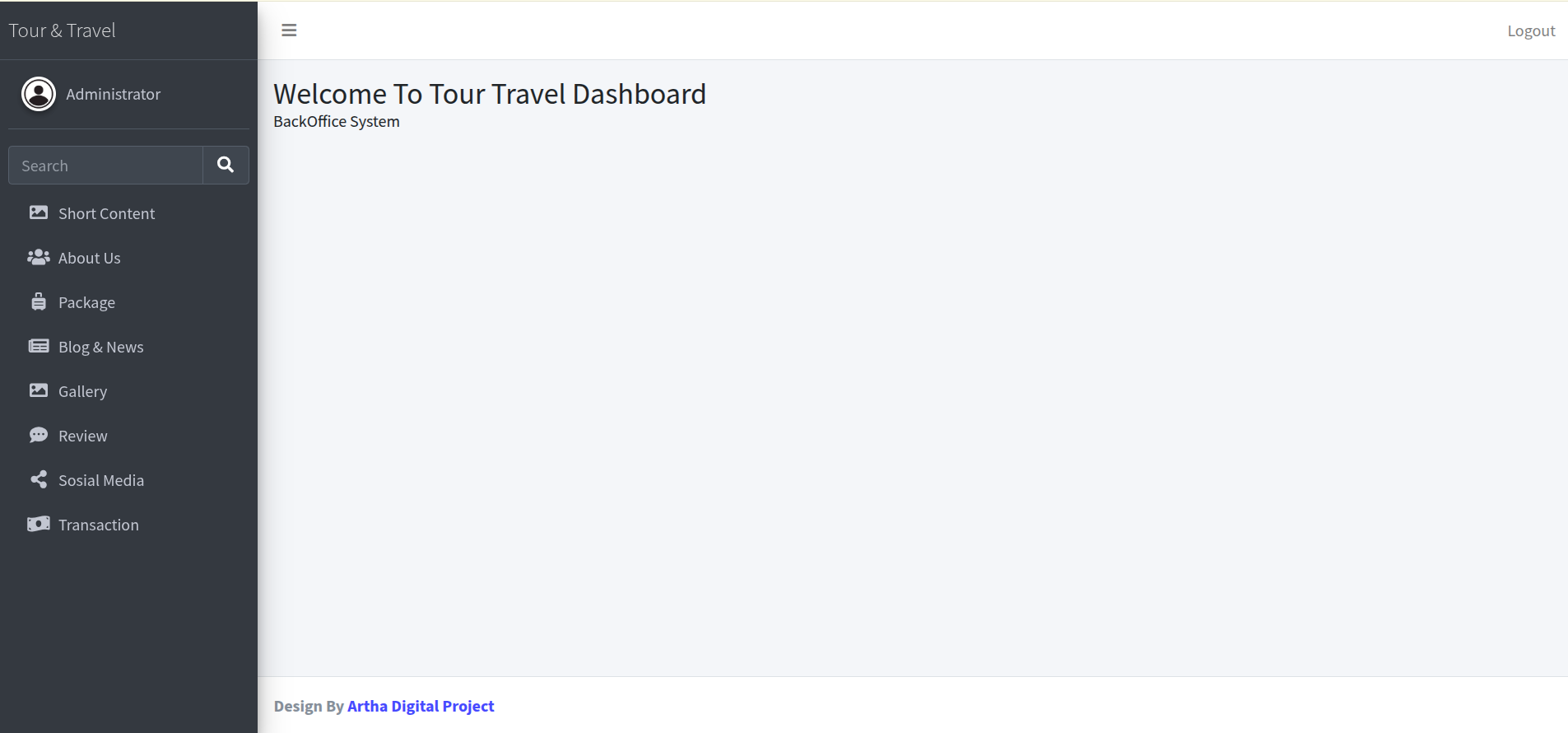Open the Administrator profile name link

point(113,94)
